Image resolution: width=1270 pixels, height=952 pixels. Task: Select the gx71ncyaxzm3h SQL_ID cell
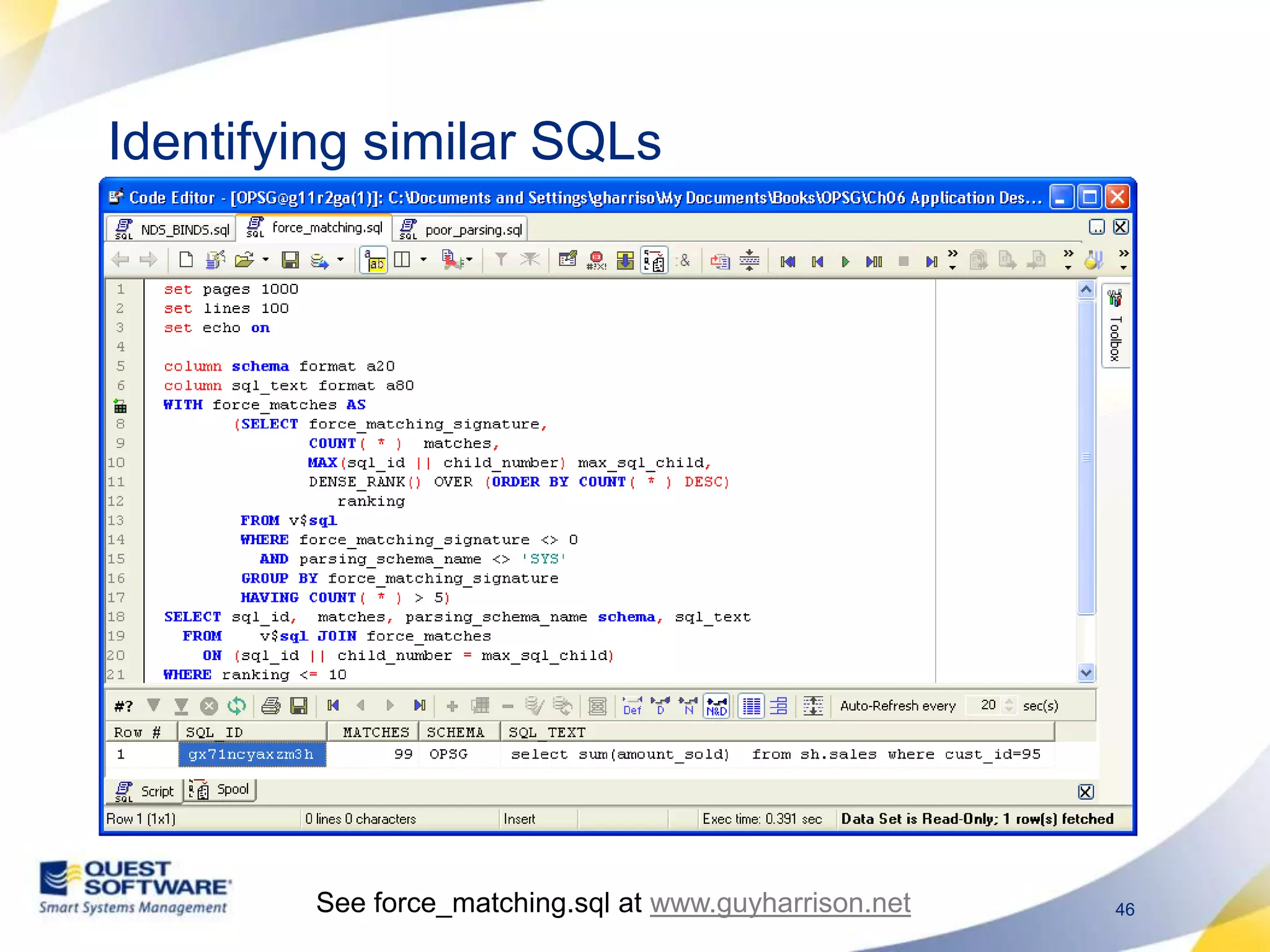tap(252, 754)
